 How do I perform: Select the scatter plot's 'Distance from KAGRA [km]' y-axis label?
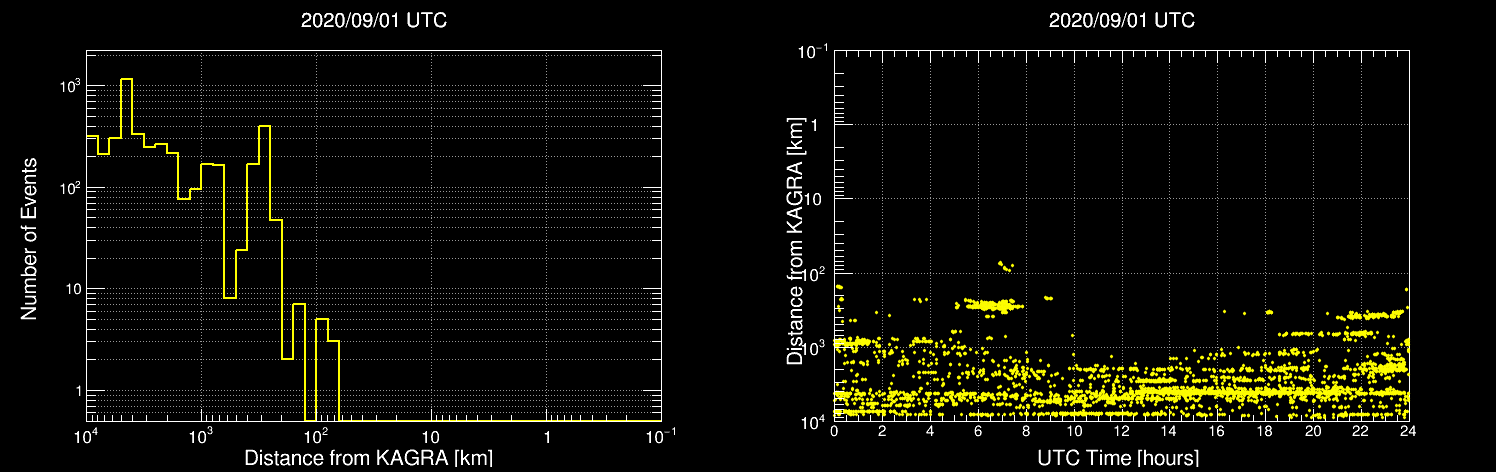click(x=795, y=242)
